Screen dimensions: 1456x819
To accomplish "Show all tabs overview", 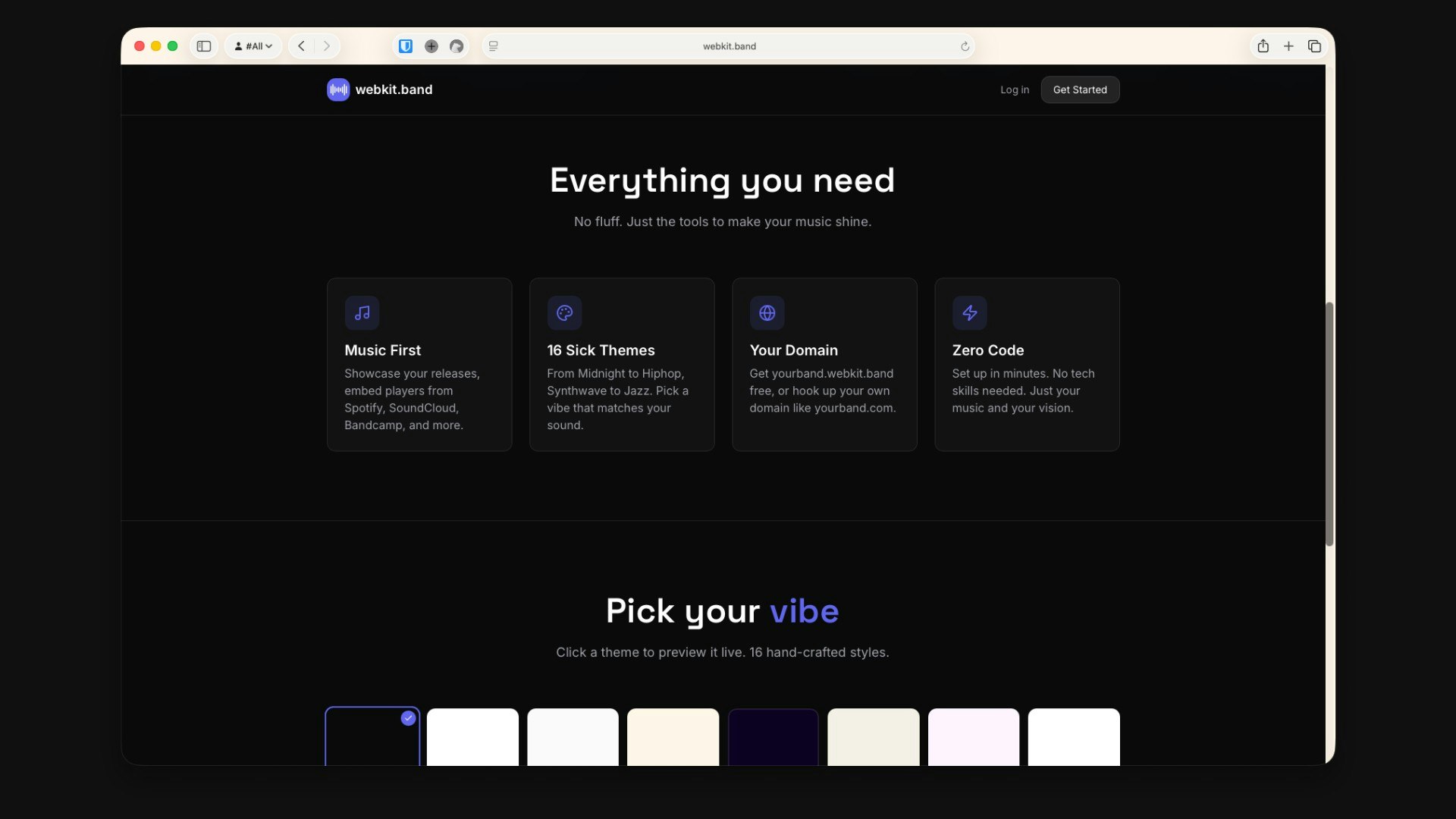I will (x=1314, y=45).
